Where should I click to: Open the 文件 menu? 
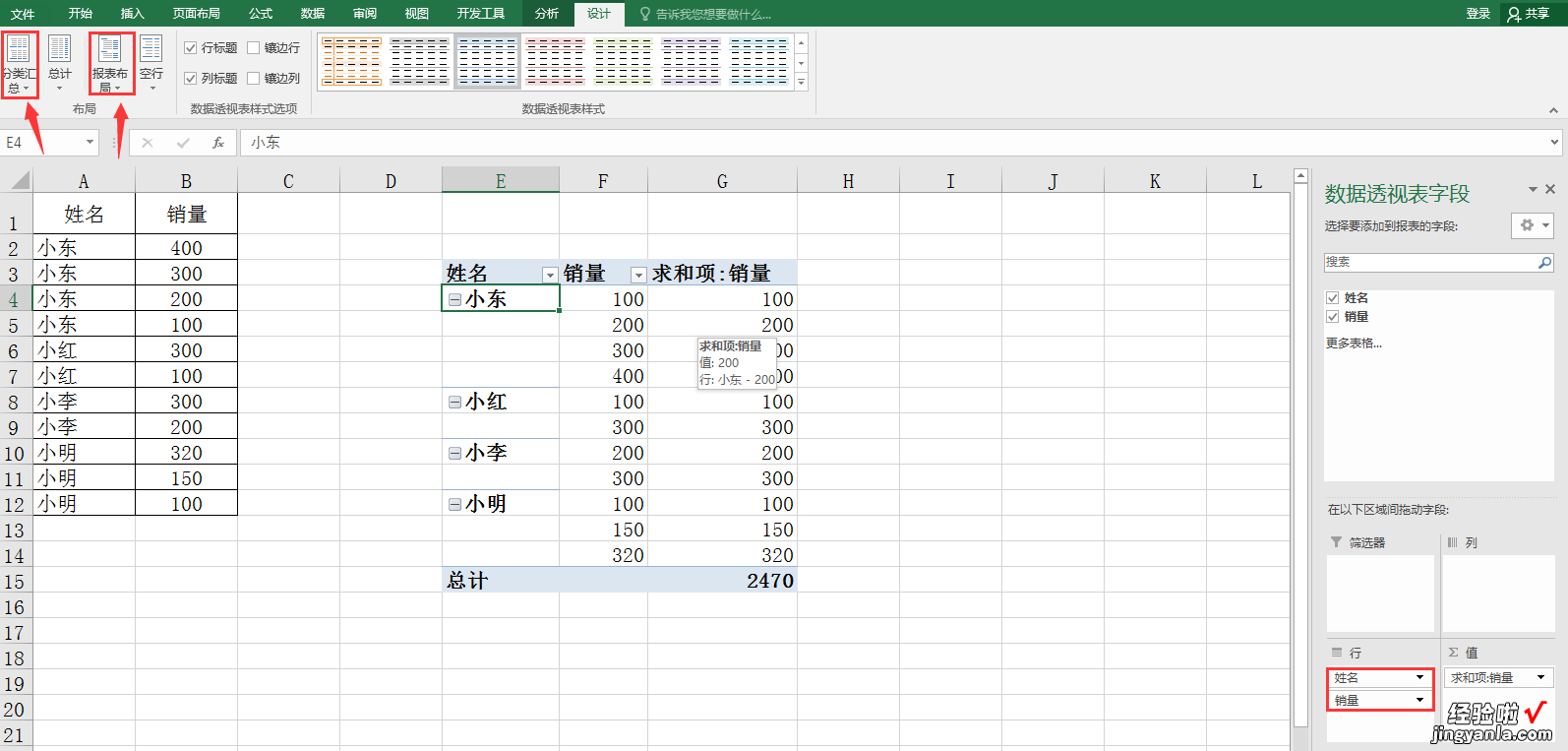click(23, 14)
